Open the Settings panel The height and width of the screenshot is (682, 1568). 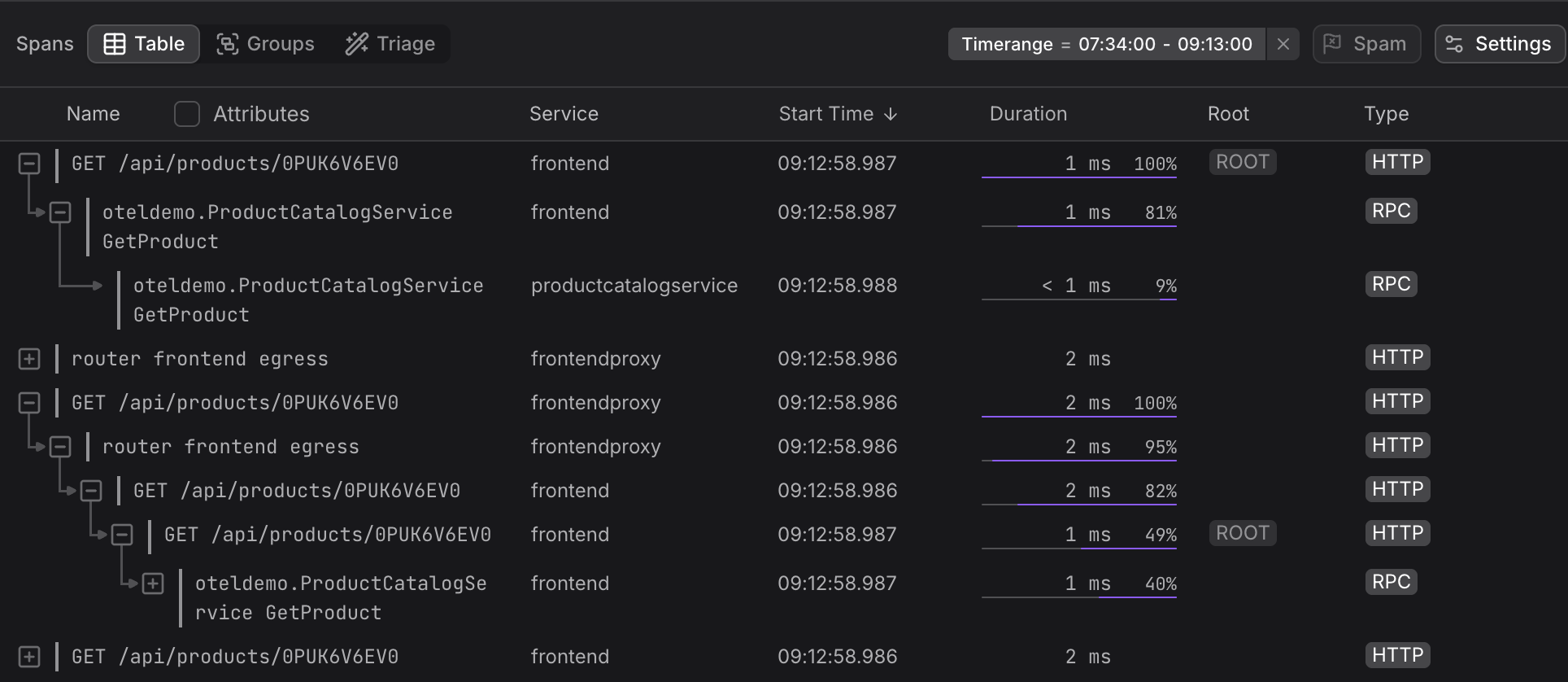tap(1500, 44)
